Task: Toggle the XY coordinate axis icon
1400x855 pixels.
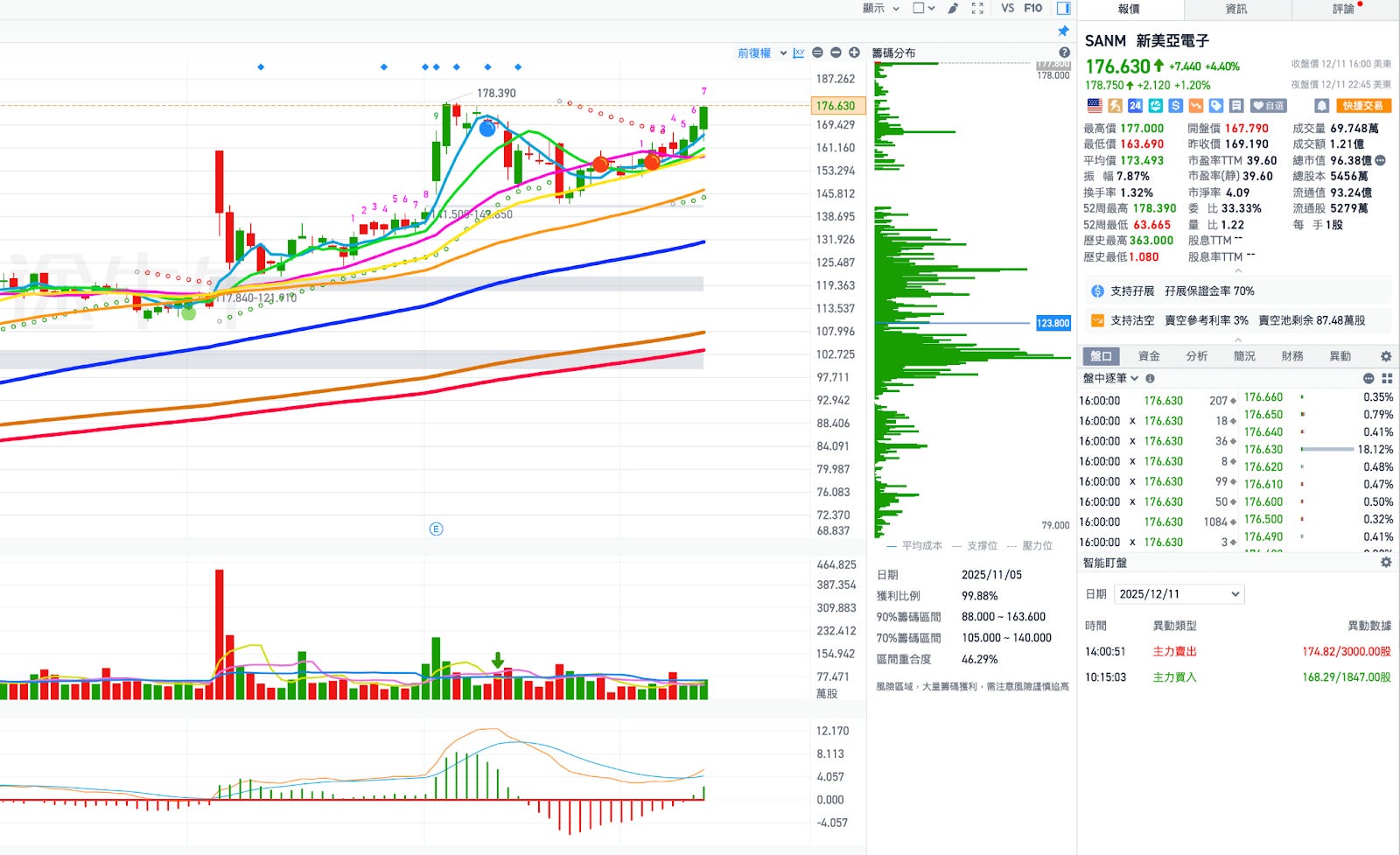Action: (x=799, y=53)
